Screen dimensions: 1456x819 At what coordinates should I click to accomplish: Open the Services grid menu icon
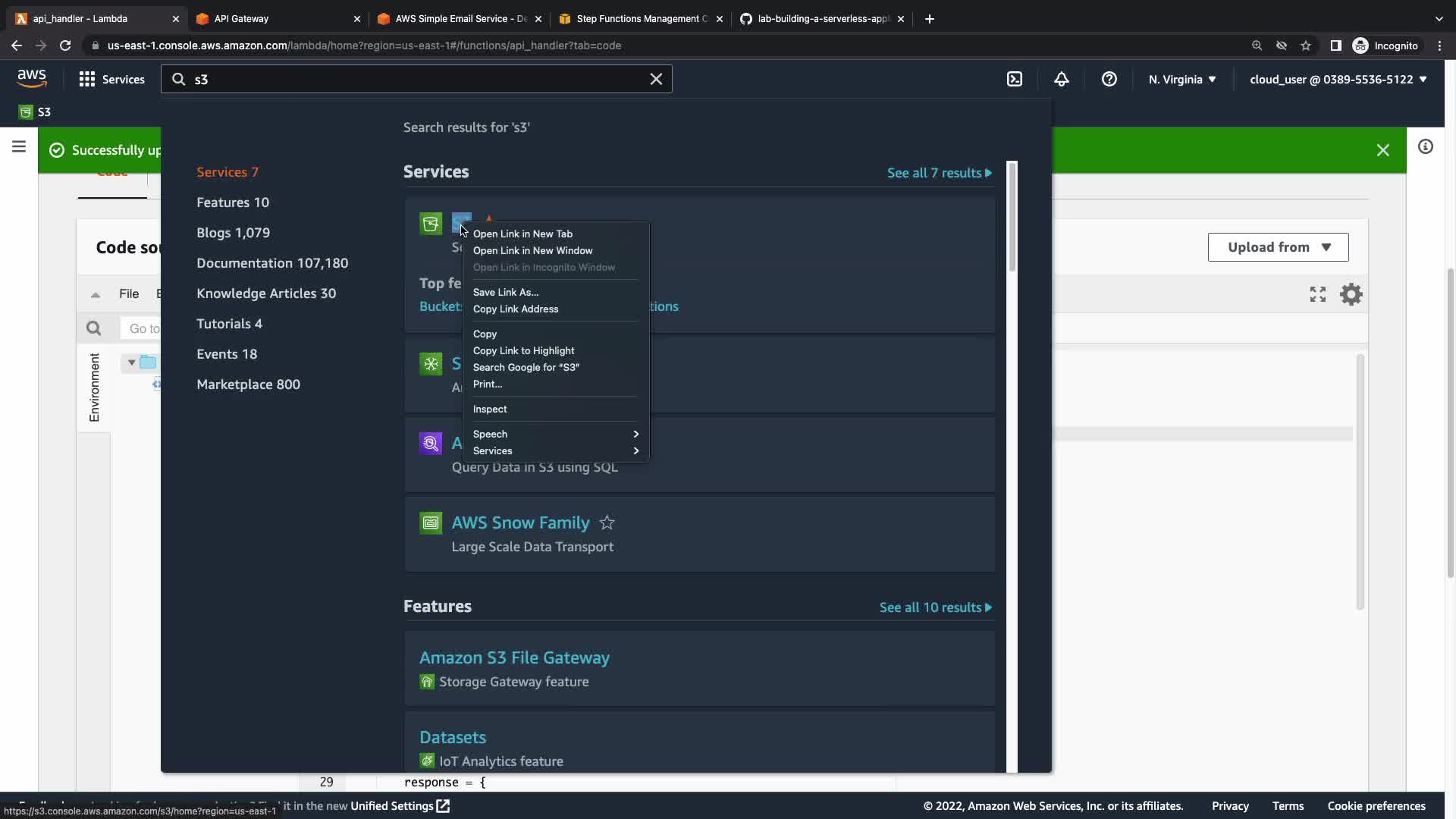point(87,79)
